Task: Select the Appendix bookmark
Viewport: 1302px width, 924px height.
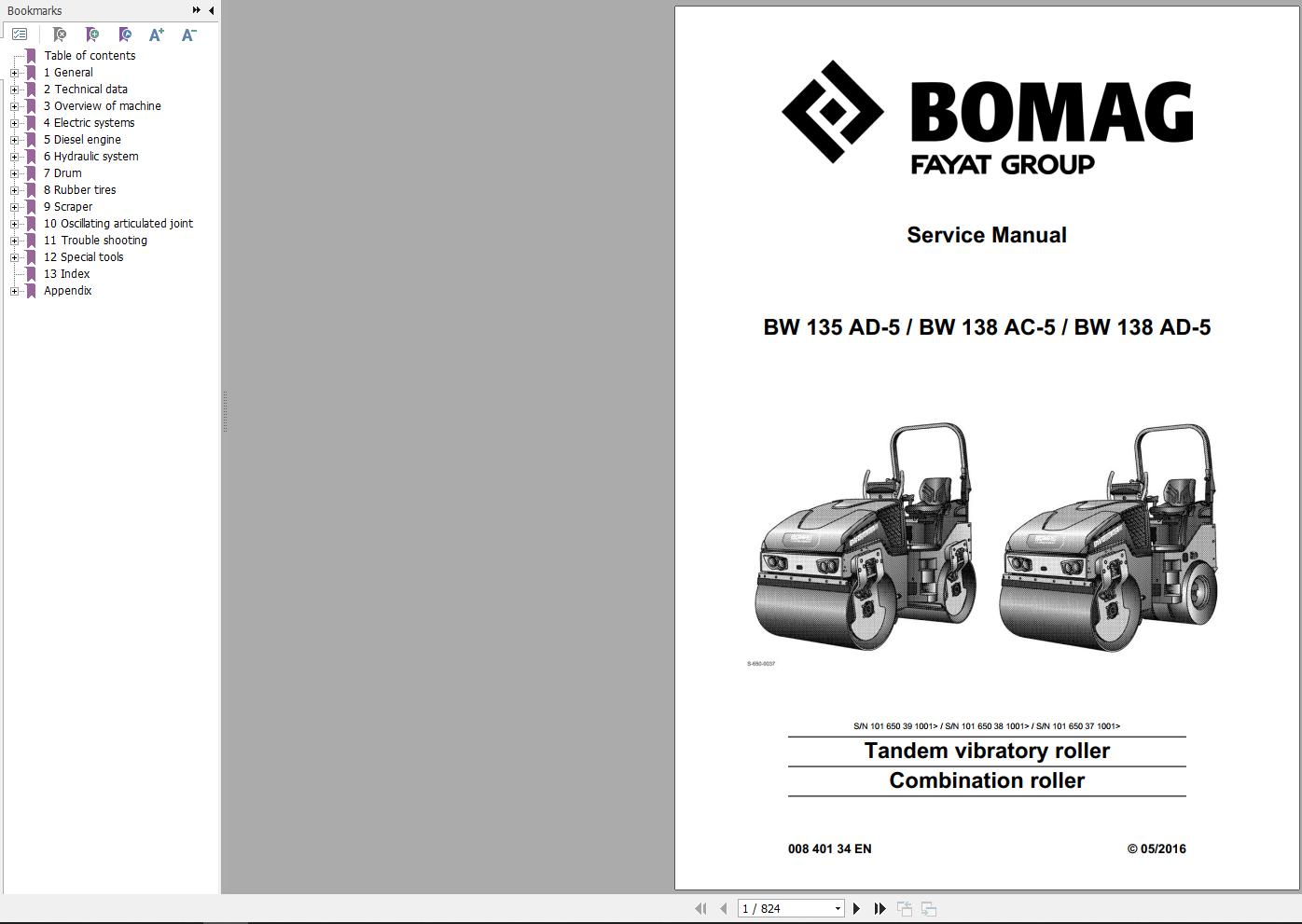Action: click(68, 291)
